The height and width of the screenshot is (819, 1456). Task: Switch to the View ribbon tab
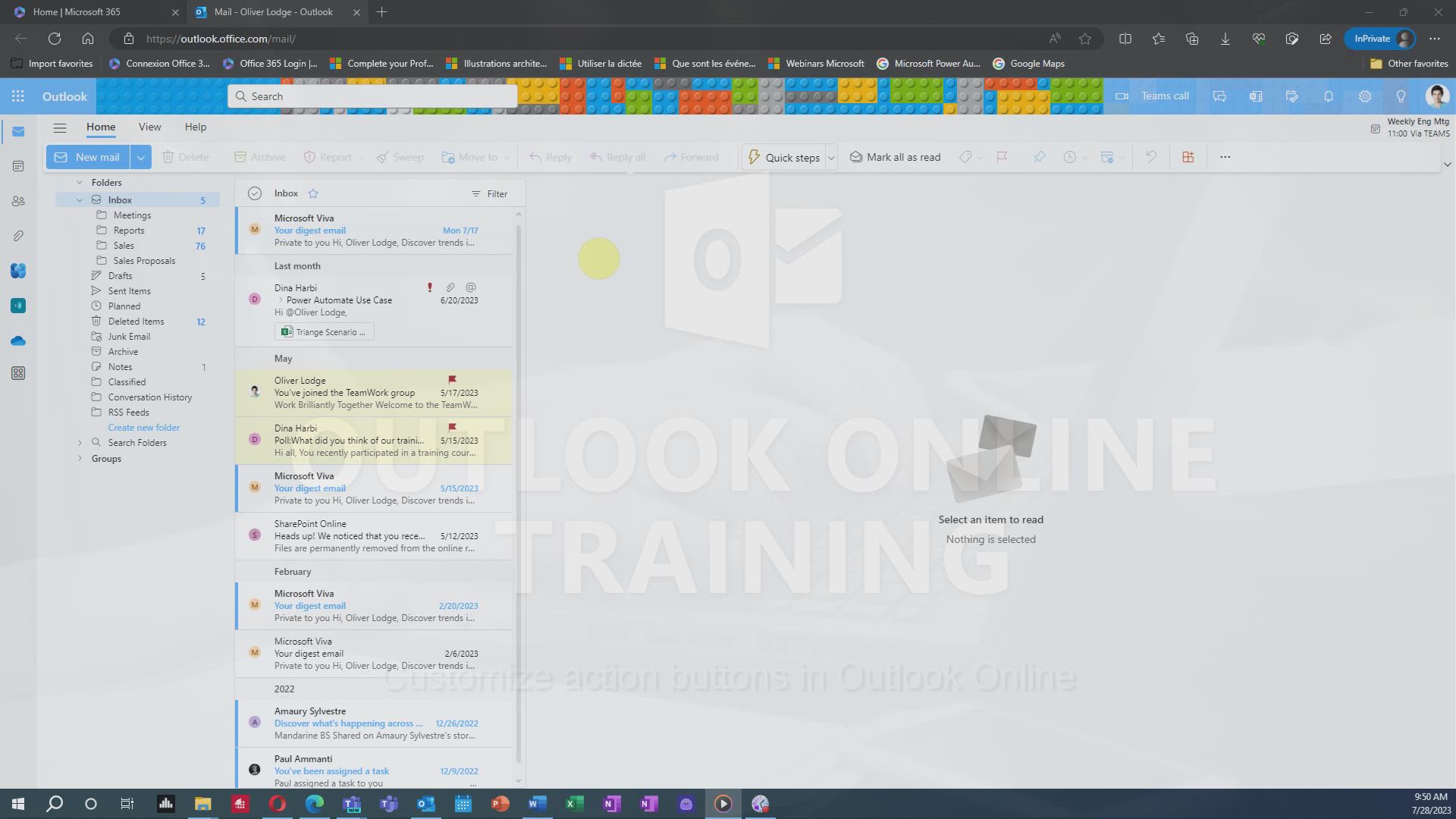pyautogui.click(x=149, y=127)
